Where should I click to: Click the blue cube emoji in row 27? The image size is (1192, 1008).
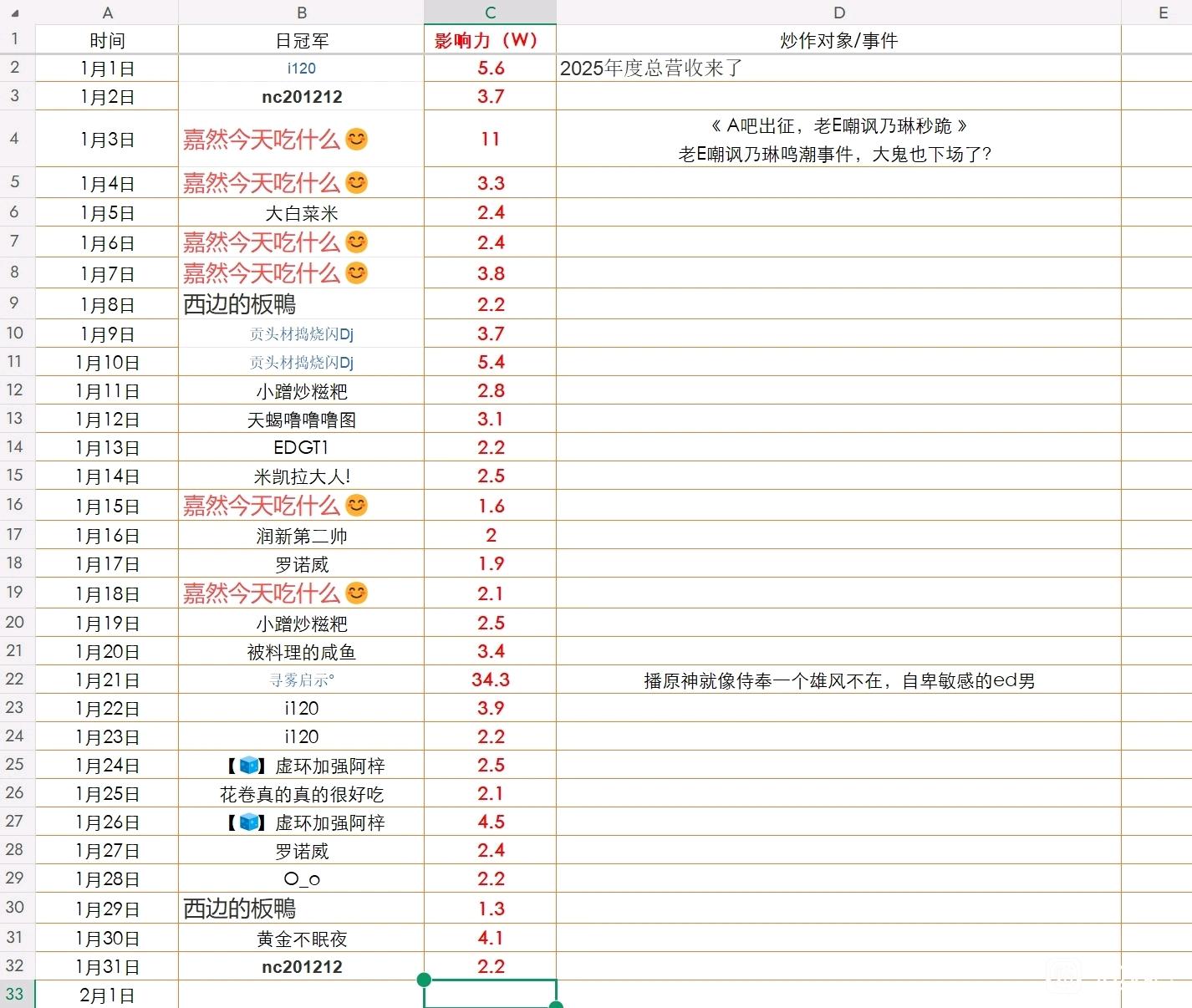pyautogui.click(x=249, y=822)
